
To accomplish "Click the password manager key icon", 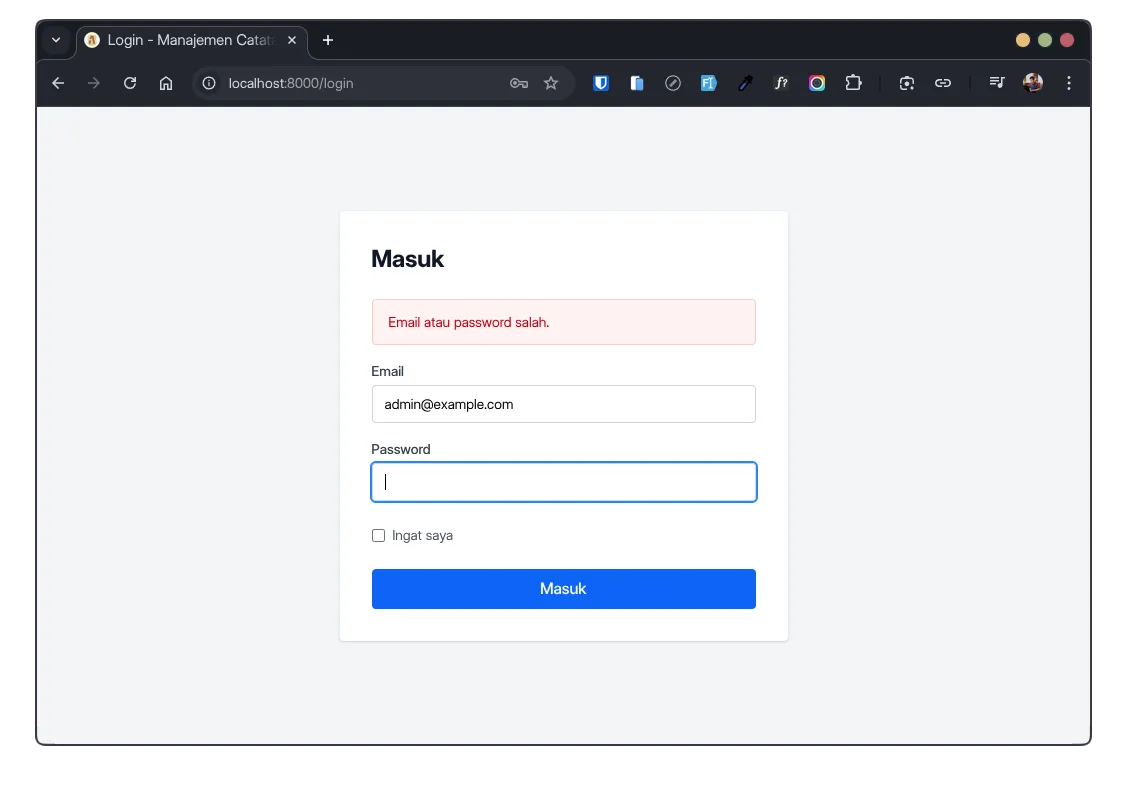I will pyautogui.click(x=519, y=83).
